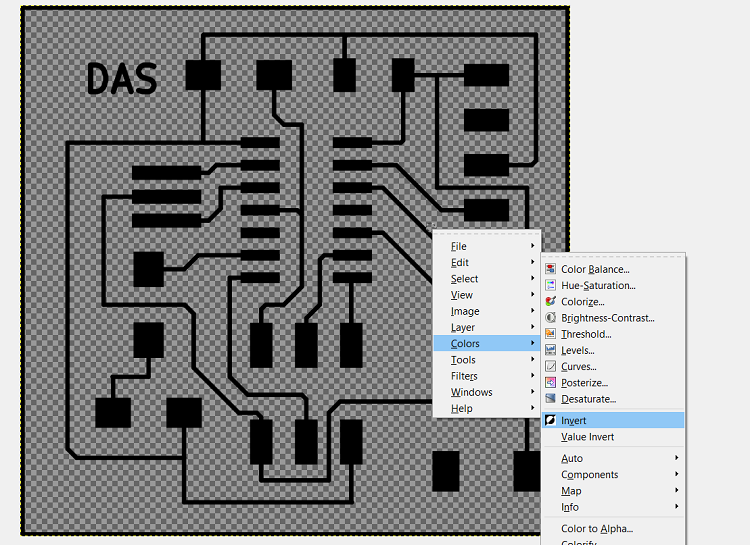Expand the Info submenu
The width and height of the screenshot is (750, 545).
tap(614, 507)
